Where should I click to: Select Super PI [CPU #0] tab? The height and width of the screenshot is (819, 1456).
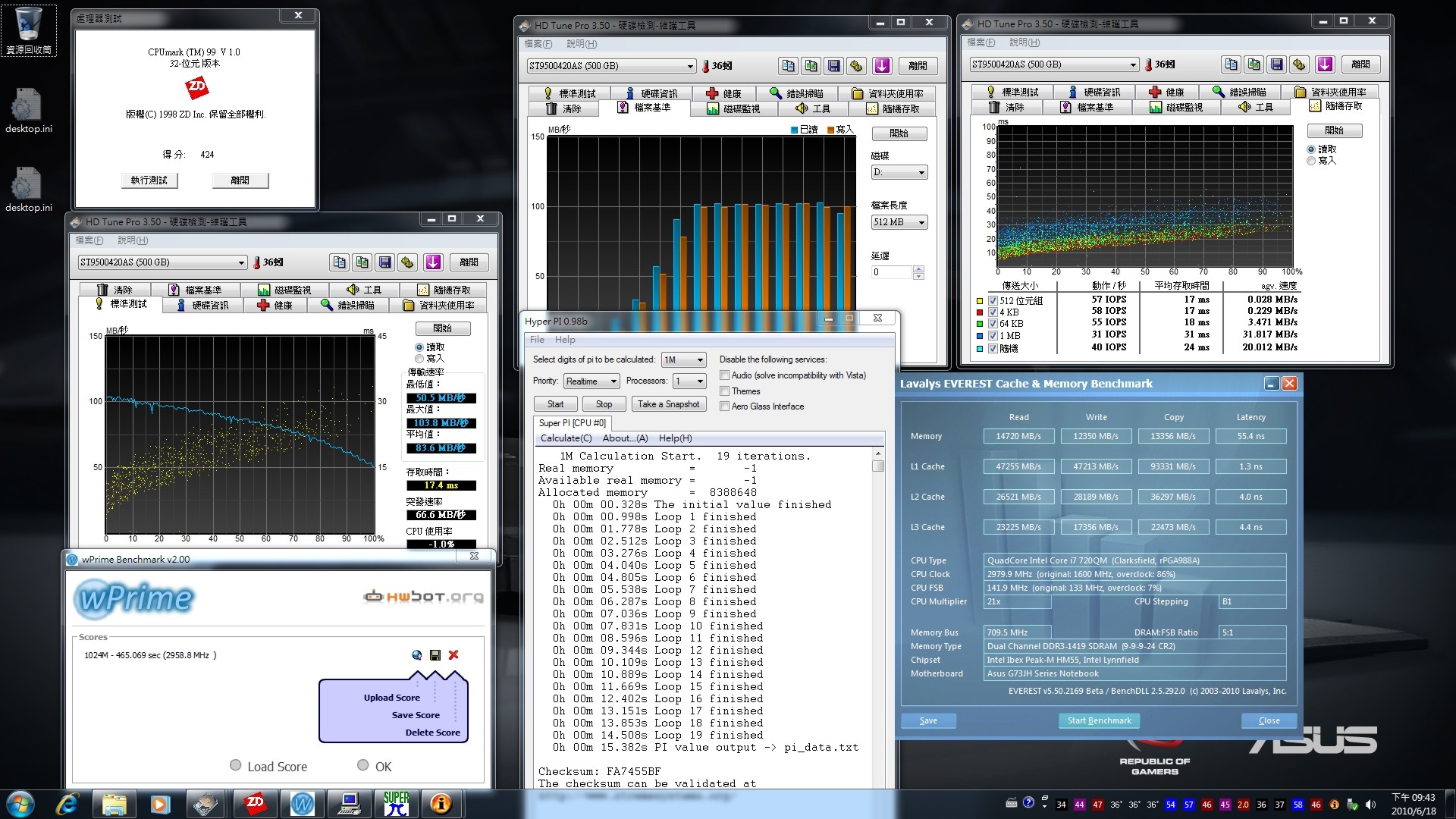click(x=572, y=423)
